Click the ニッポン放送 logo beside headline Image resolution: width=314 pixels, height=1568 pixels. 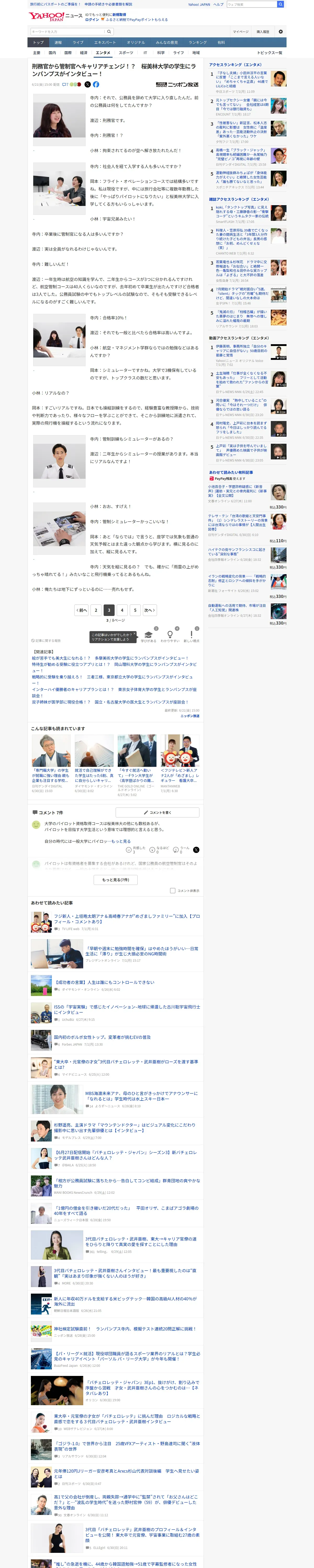pos(177,85)
